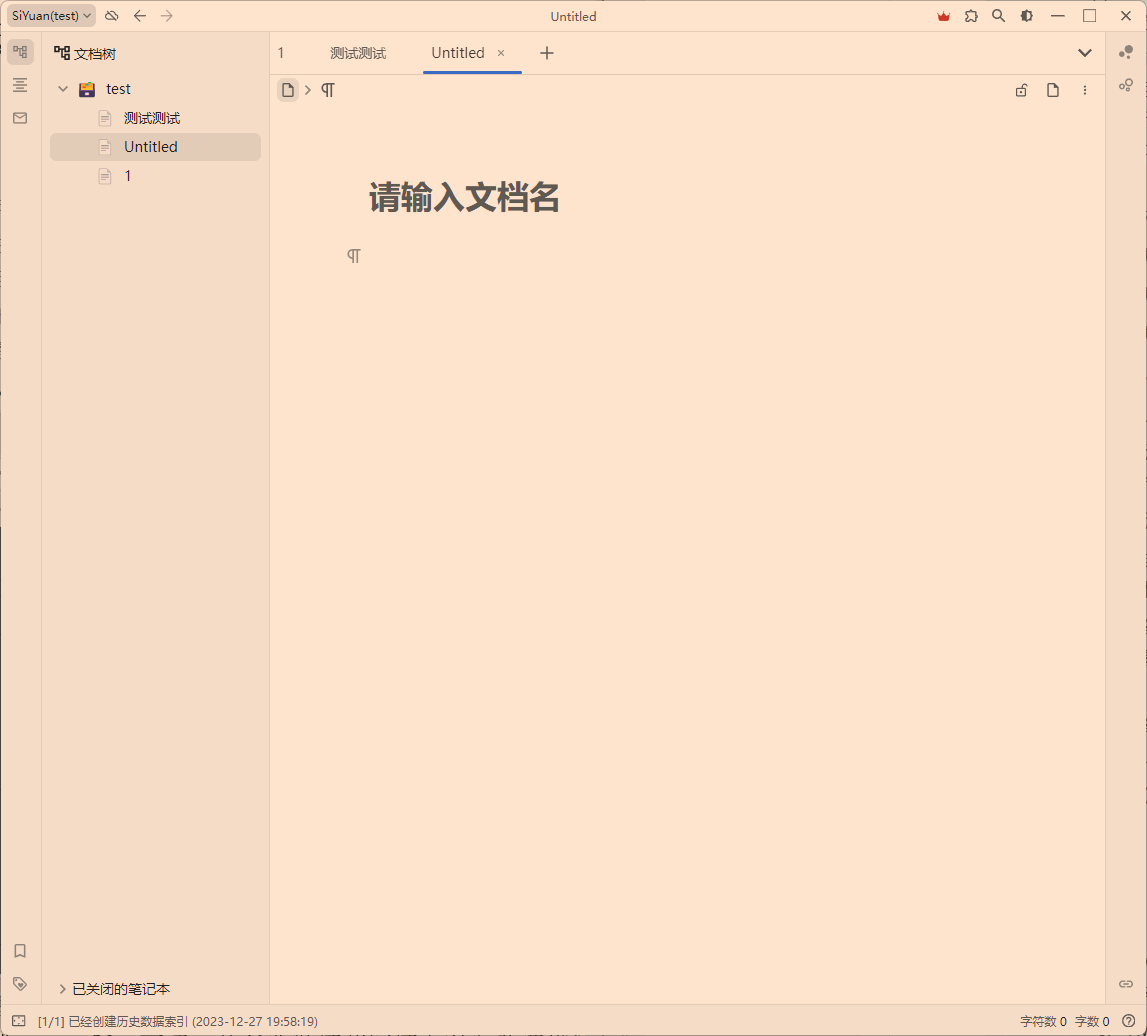Toggle the sync cloud status icon
The image size is (1147, 1036).
(111, 16)
